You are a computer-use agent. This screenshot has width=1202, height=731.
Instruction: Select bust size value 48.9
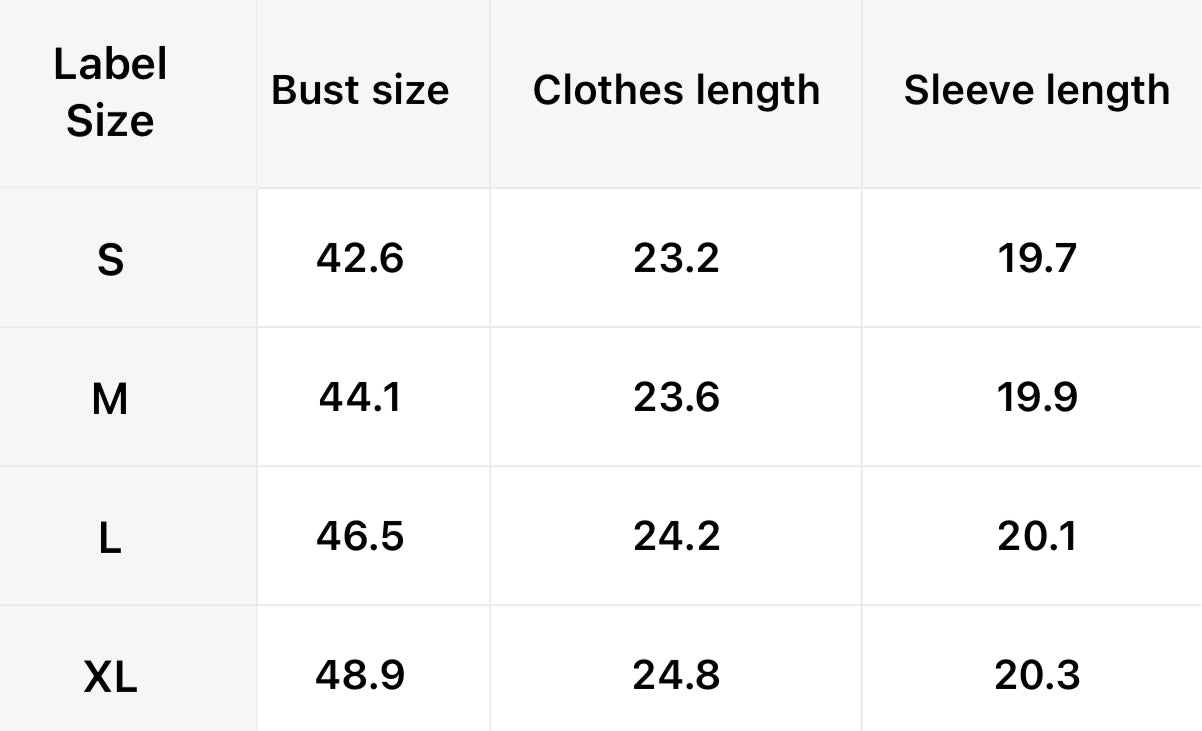360,675
